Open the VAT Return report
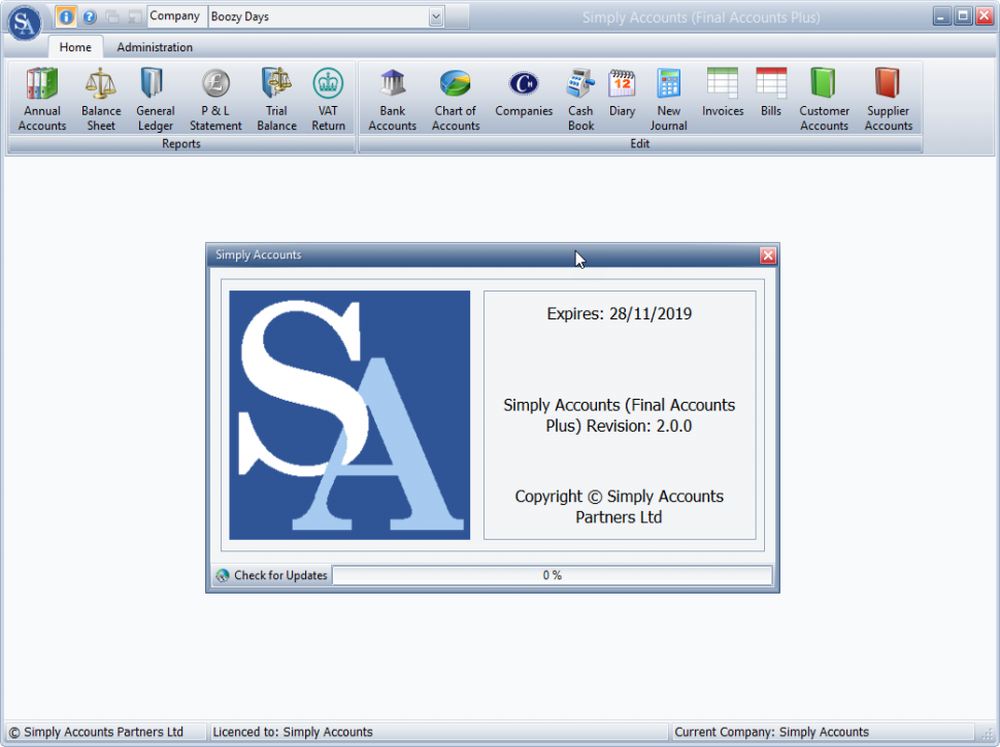 328,99
